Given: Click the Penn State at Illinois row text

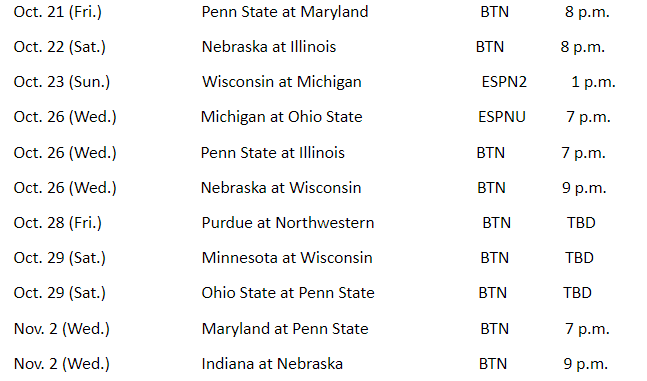Looking at the screenshot, I should click(x=272, y=153).
